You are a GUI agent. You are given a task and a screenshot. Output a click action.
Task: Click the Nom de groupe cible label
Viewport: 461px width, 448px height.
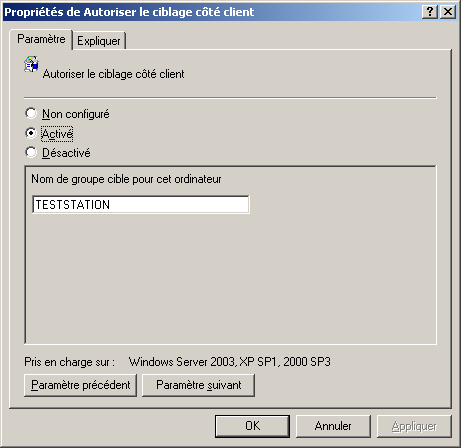click(x=126, y=179)
